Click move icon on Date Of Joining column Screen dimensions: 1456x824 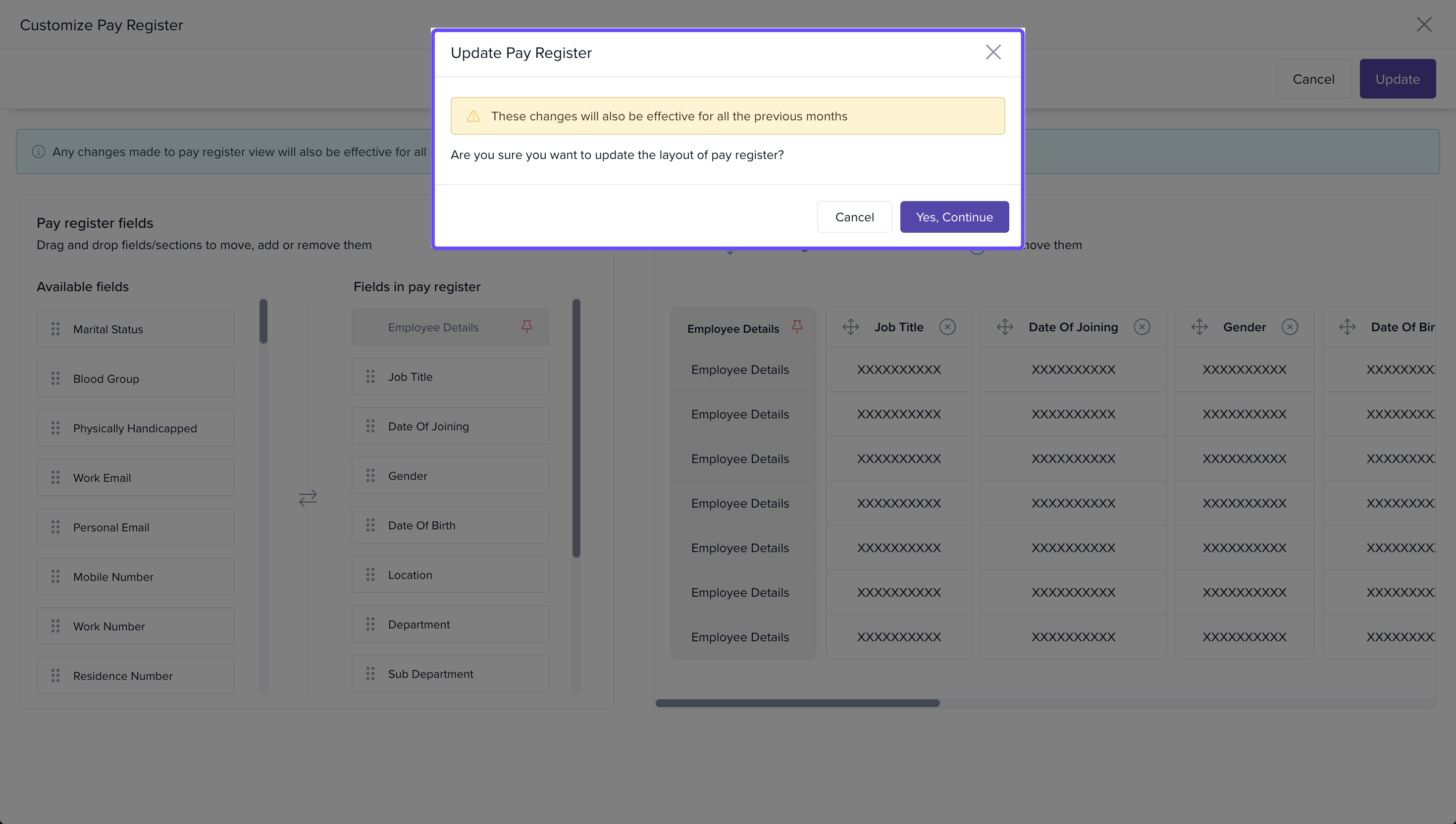pyautogui.click(x=1004, y=326)
